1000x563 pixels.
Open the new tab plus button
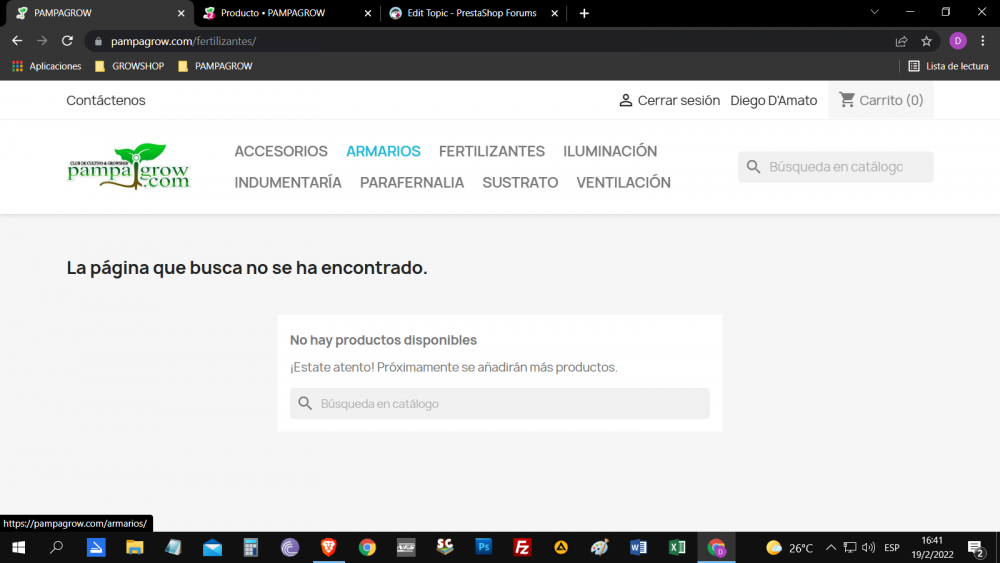584,13
